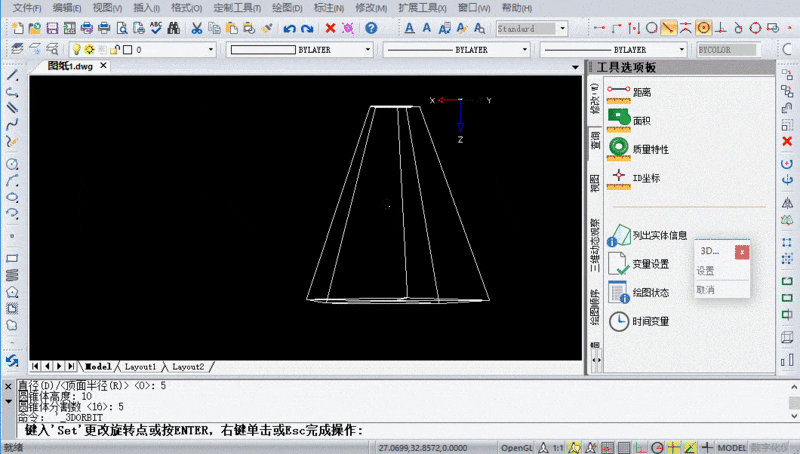The width and height of the screenshot is (800, 454).
Task: Toggle the MODEL space button in status bar
Action: pyautogui.click(x=733, y=446)
